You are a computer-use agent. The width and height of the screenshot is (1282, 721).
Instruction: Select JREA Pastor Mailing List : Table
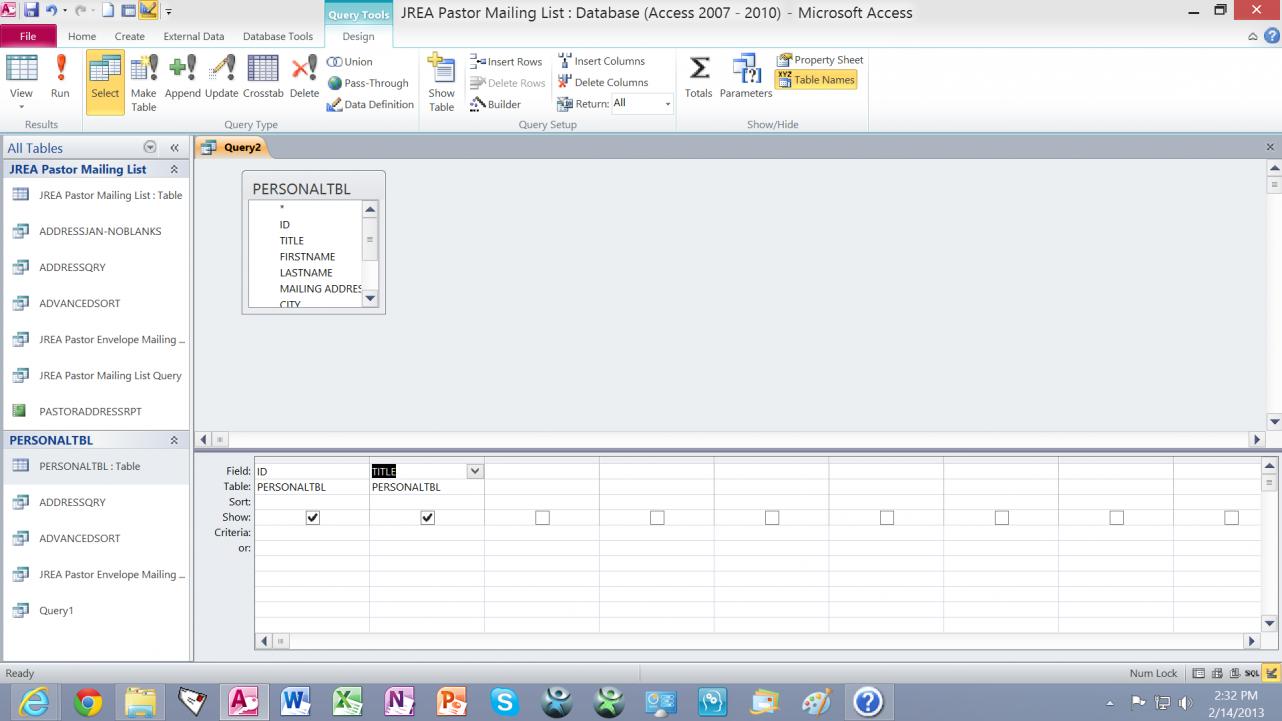pos(96,195)
